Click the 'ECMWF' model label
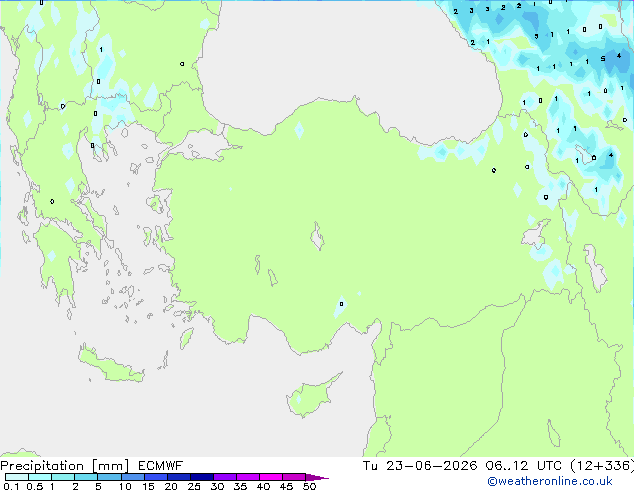Screen dimensions: 634x490 [161, 466]
